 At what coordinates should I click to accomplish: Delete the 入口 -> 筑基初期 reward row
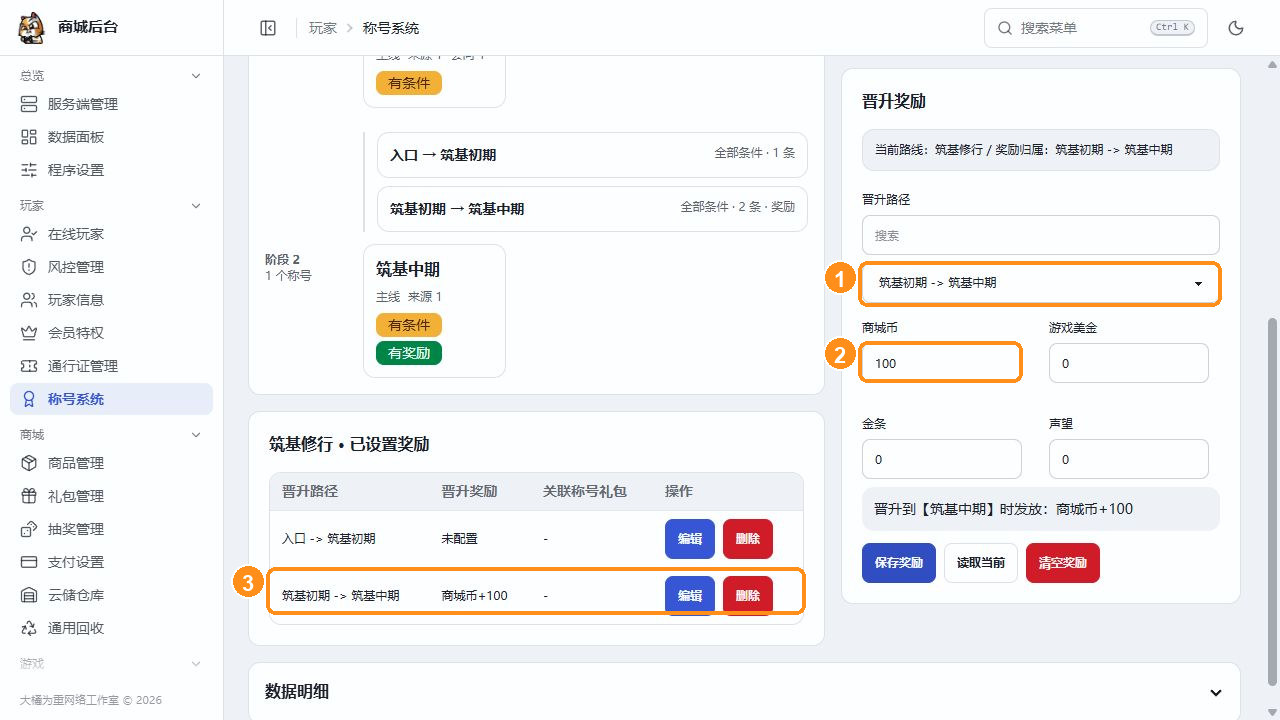(x=747, y=539)
